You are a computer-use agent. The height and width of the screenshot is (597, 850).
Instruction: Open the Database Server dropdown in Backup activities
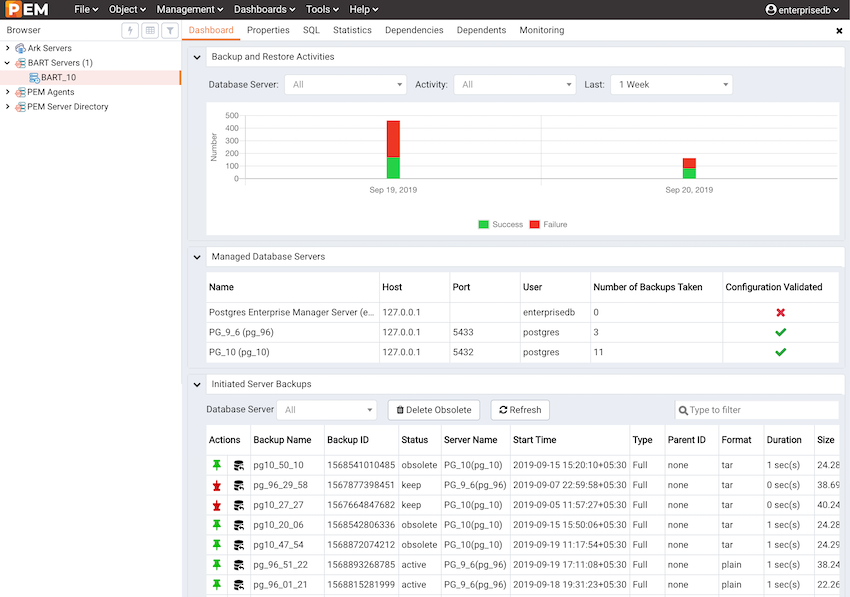345,85
